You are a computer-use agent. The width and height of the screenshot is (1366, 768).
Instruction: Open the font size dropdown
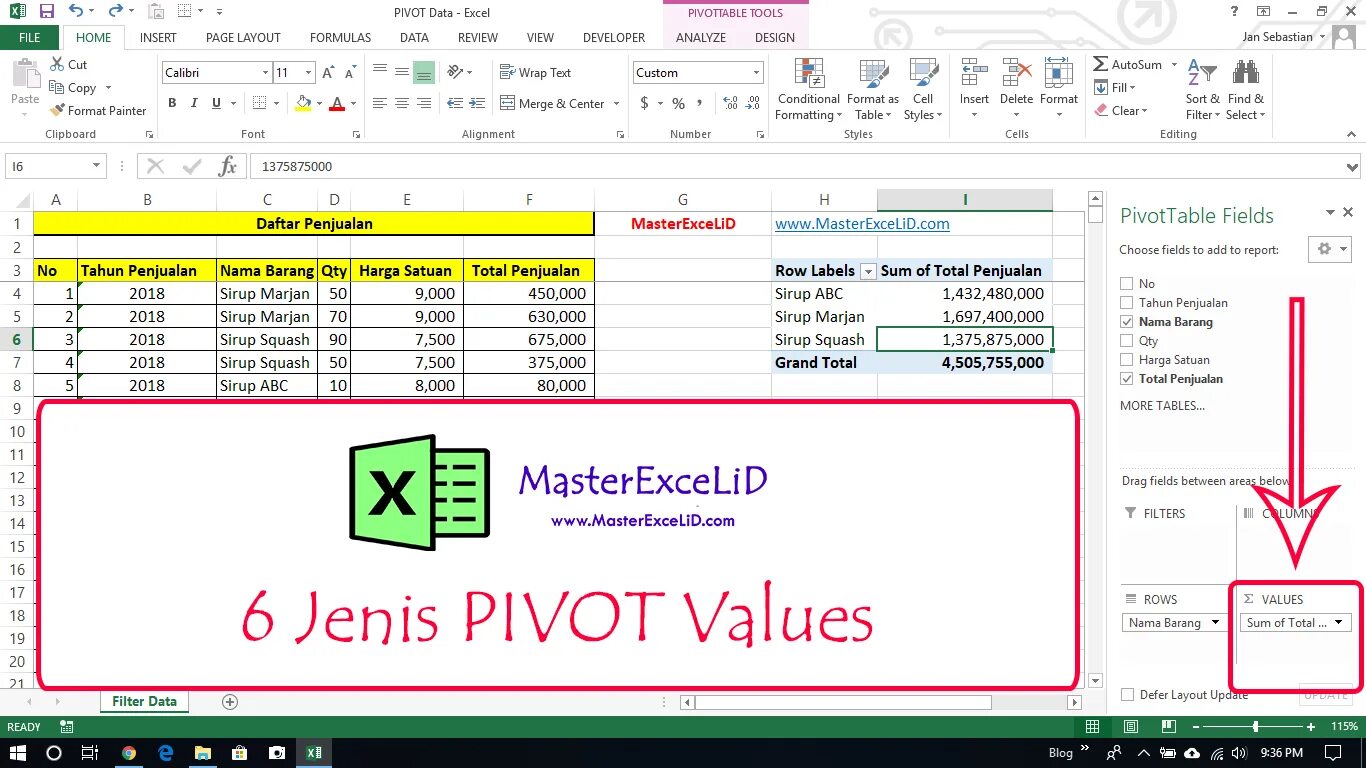pos(308,73)
